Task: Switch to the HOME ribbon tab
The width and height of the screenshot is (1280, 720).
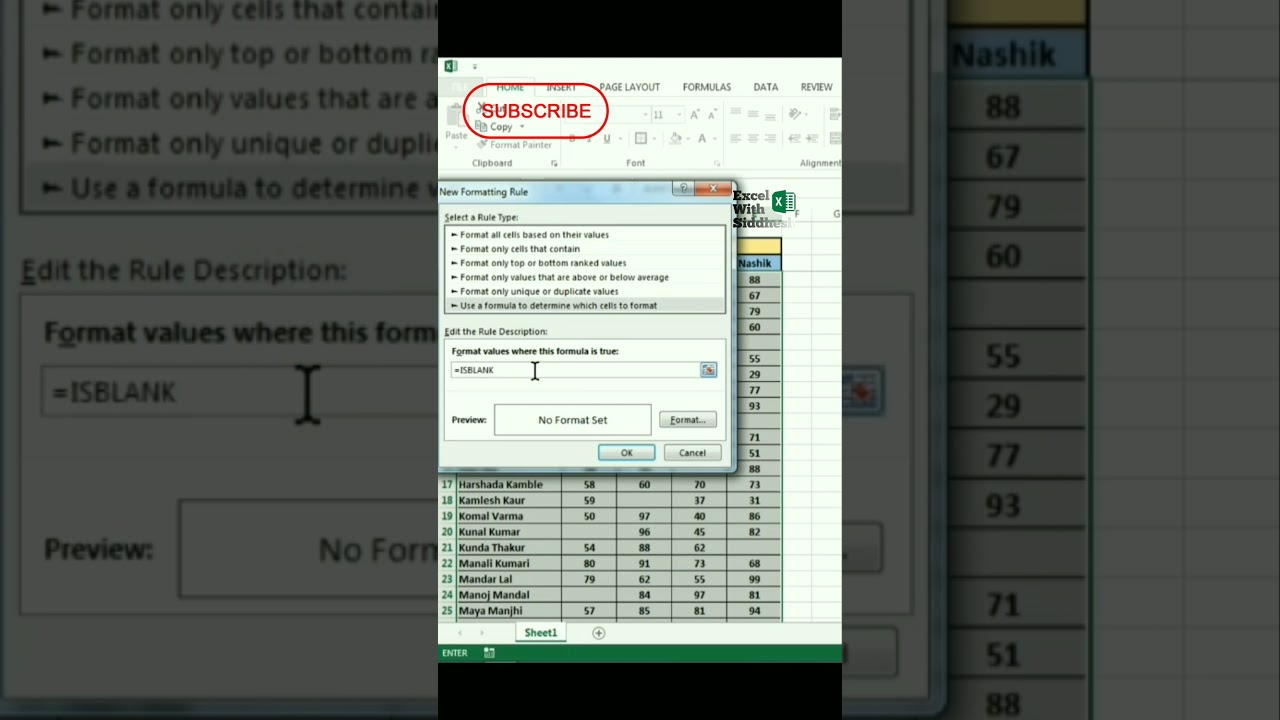Action: (x=510, y=87)
